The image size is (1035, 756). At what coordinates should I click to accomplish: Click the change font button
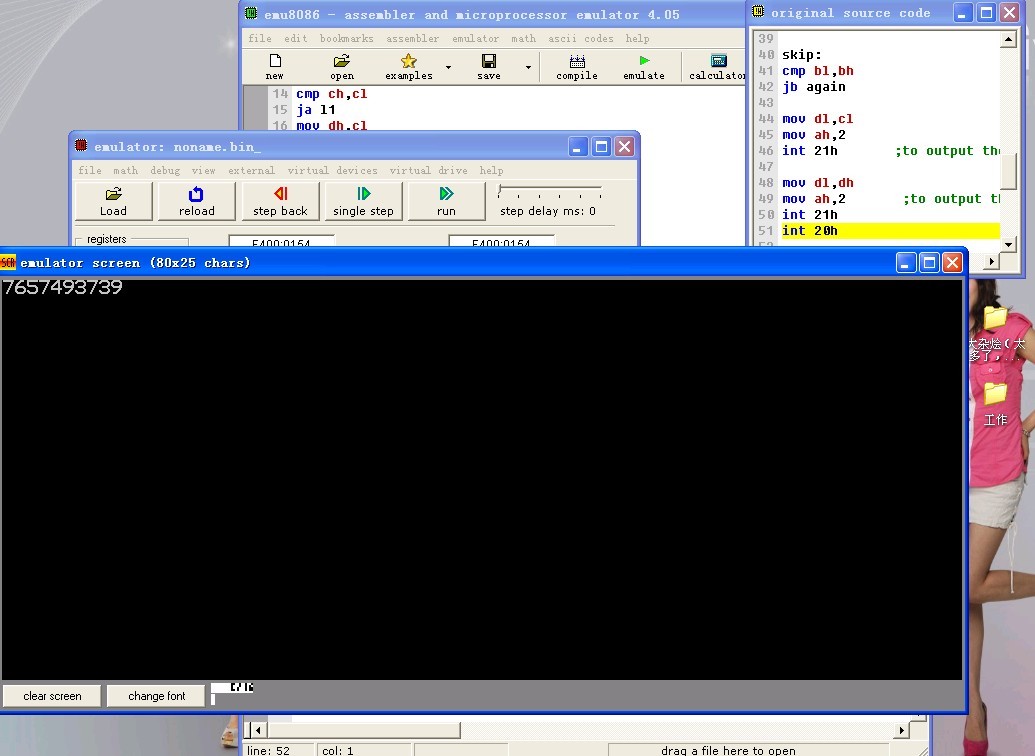pyautogui.click(x=157, y=696)
